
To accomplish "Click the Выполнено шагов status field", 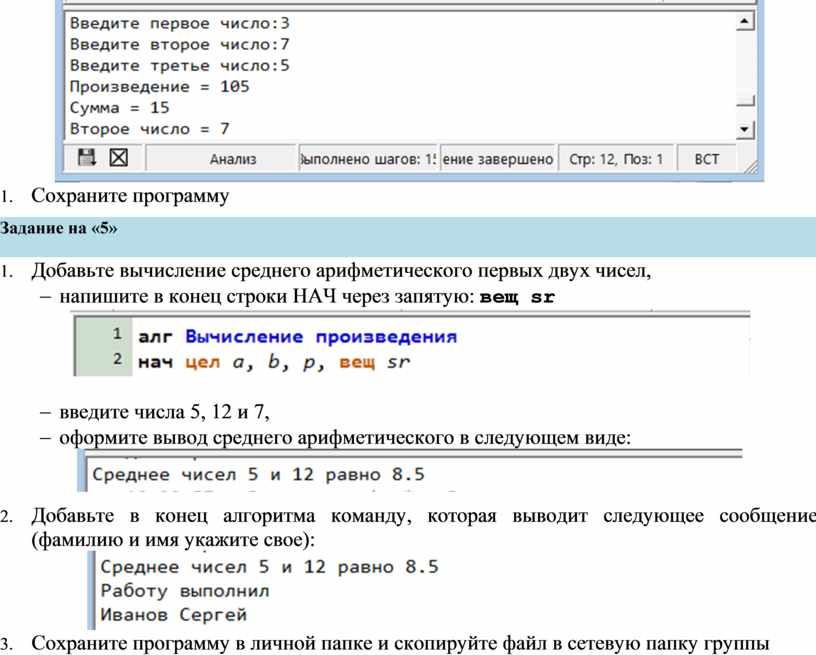I will coord(368,159).
